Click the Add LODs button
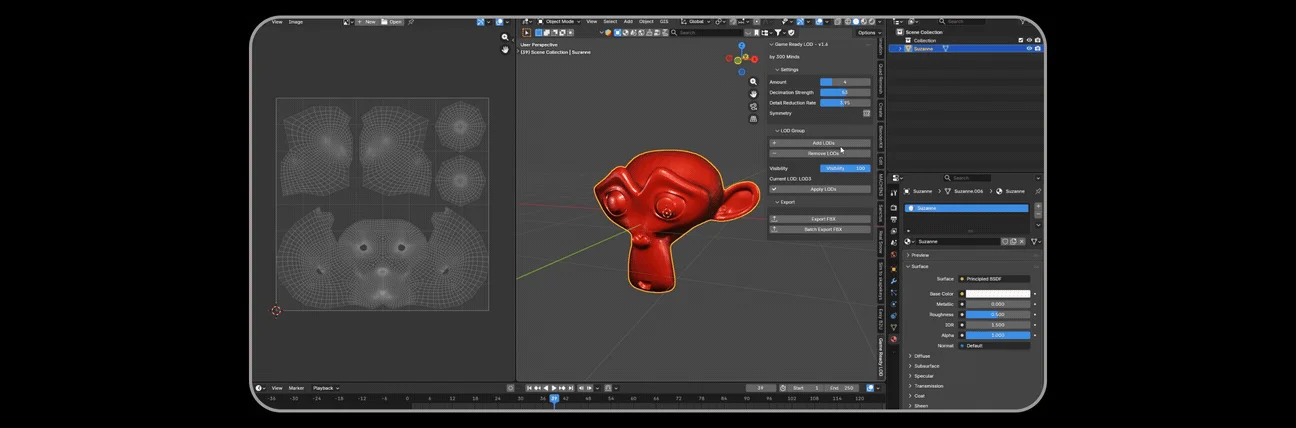The height and width of the screenshot is (428, 1296). pos(819,143)
